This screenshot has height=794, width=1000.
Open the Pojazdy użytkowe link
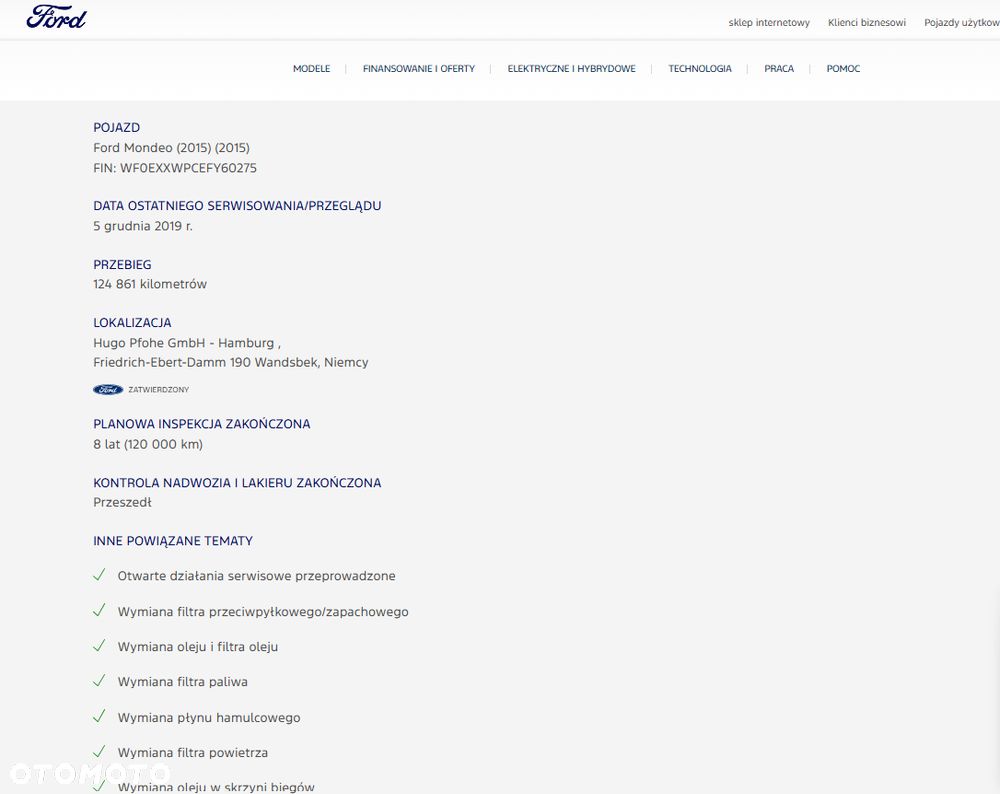[962, 23]
